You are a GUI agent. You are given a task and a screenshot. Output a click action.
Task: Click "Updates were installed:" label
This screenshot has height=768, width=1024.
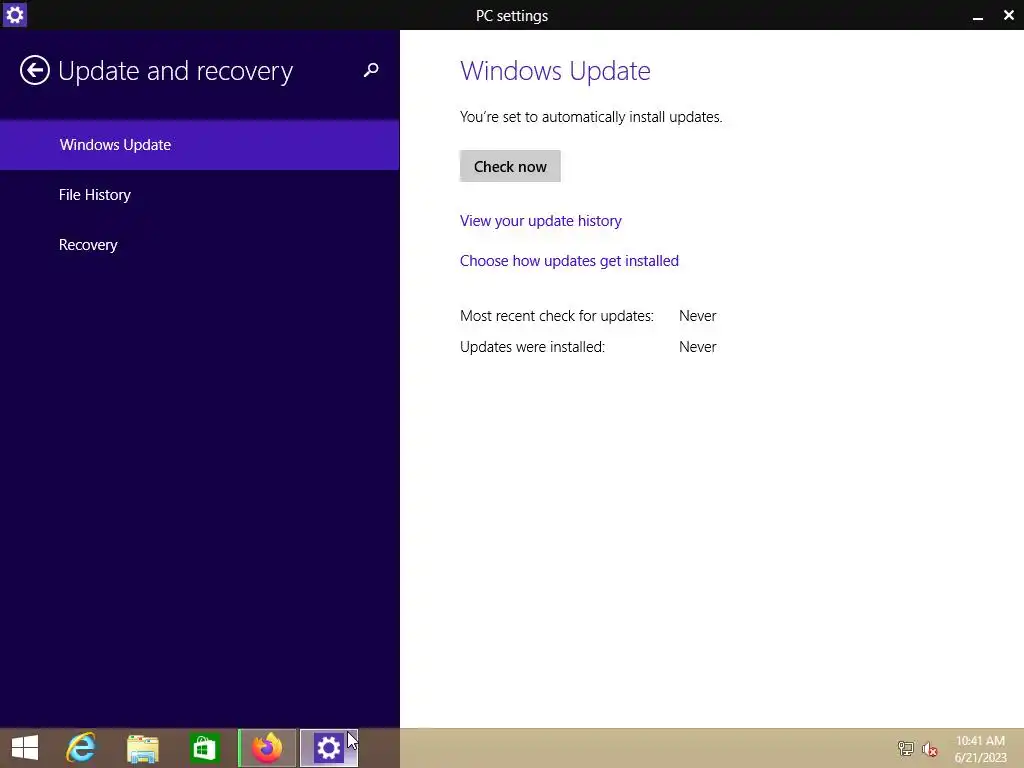pos(532,347)
